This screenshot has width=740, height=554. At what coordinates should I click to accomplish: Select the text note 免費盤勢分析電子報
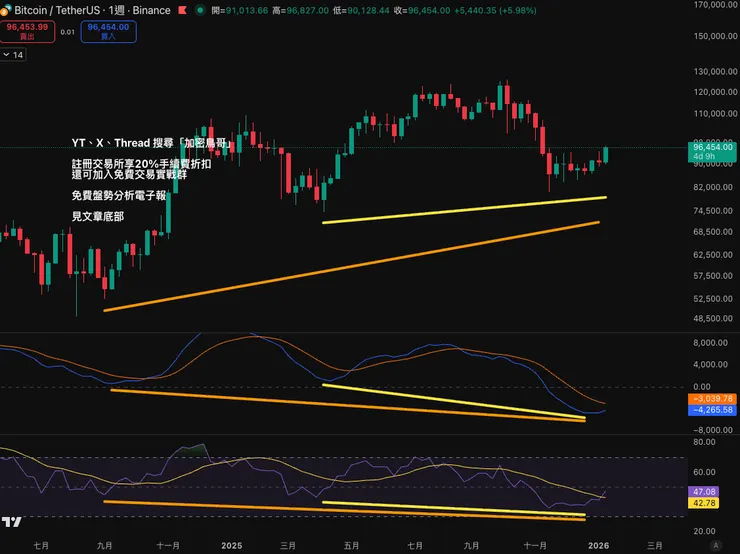pyautogui.click(x=119, y=195)
